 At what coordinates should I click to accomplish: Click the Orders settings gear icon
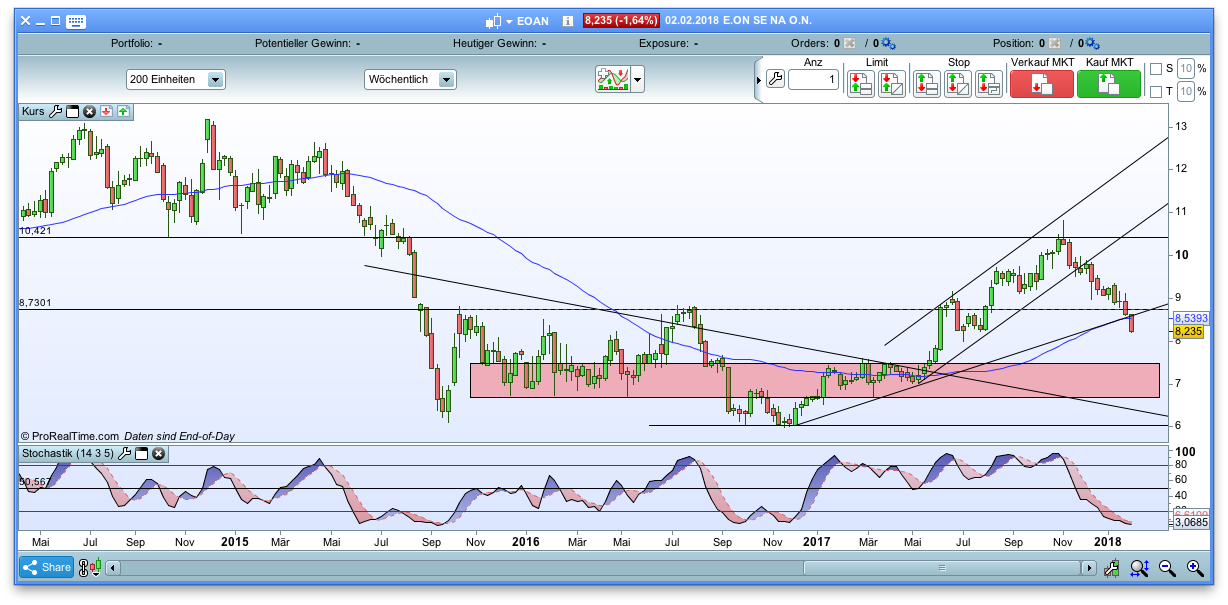[888, 44]
